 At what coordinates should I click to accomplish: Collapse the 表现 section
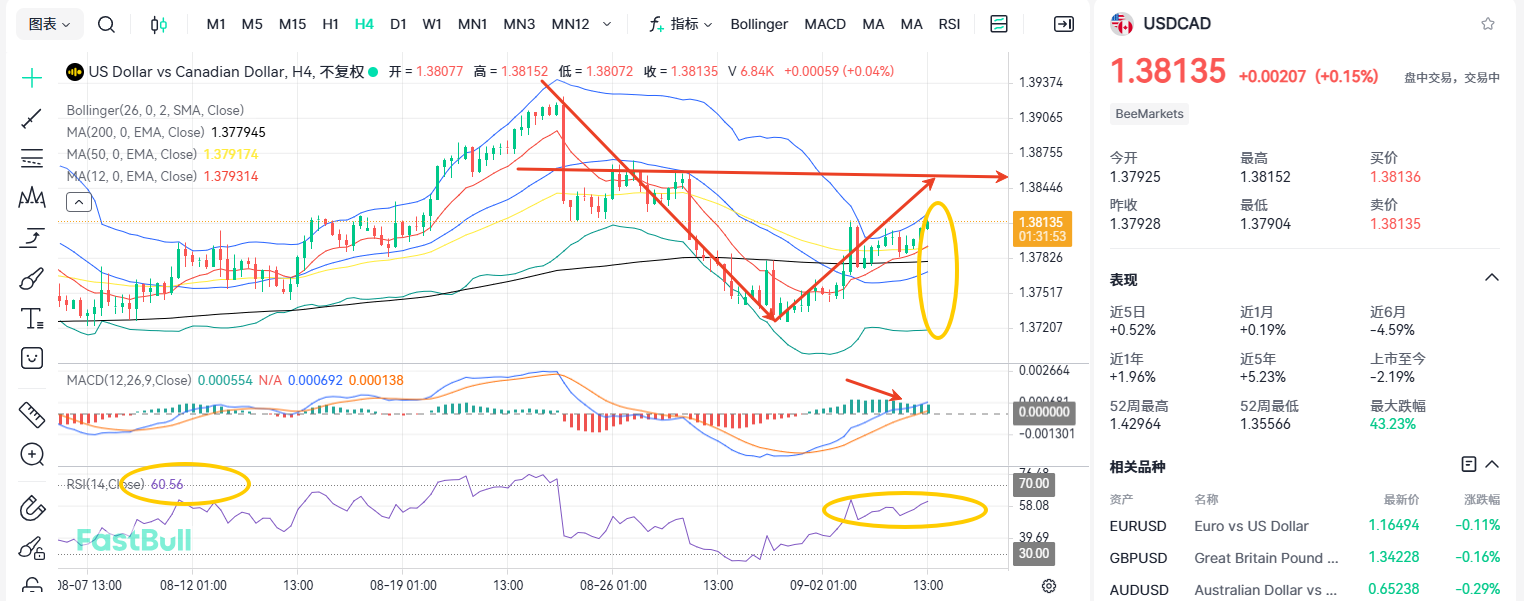(x=1492, y=278)
